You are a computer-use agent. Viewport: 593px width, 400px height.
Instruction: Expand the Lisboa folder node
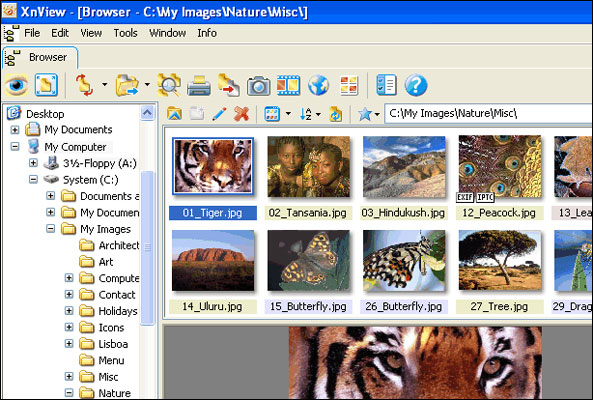(69, 344)
